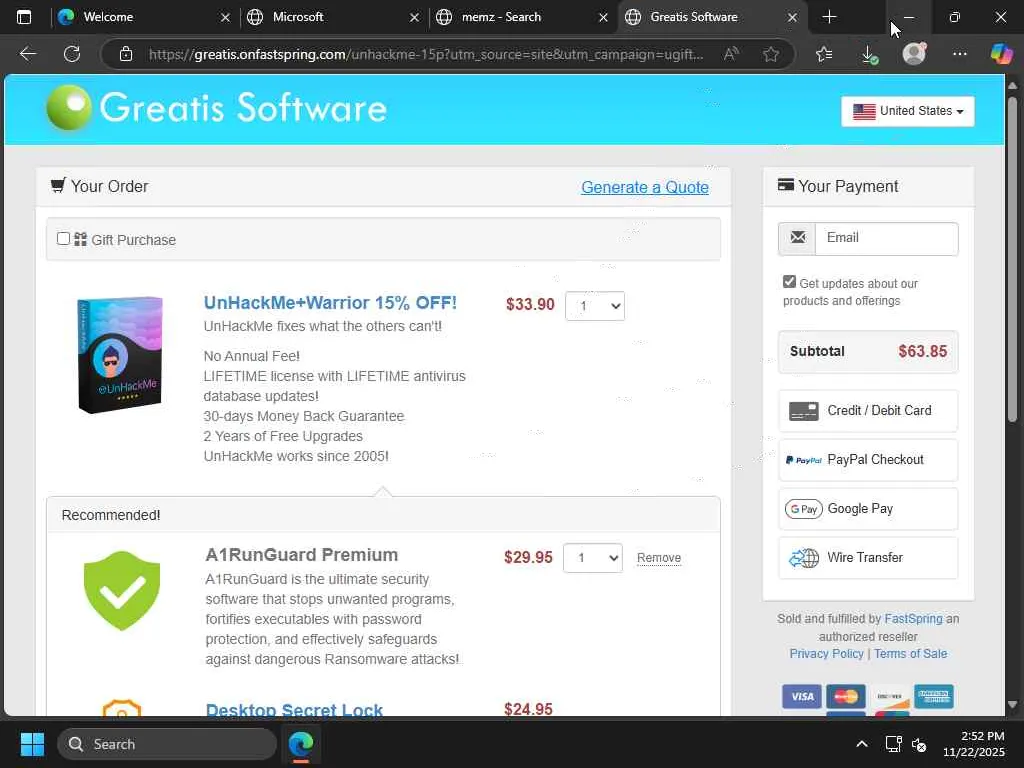Open the Privacy Policy link

826,654
